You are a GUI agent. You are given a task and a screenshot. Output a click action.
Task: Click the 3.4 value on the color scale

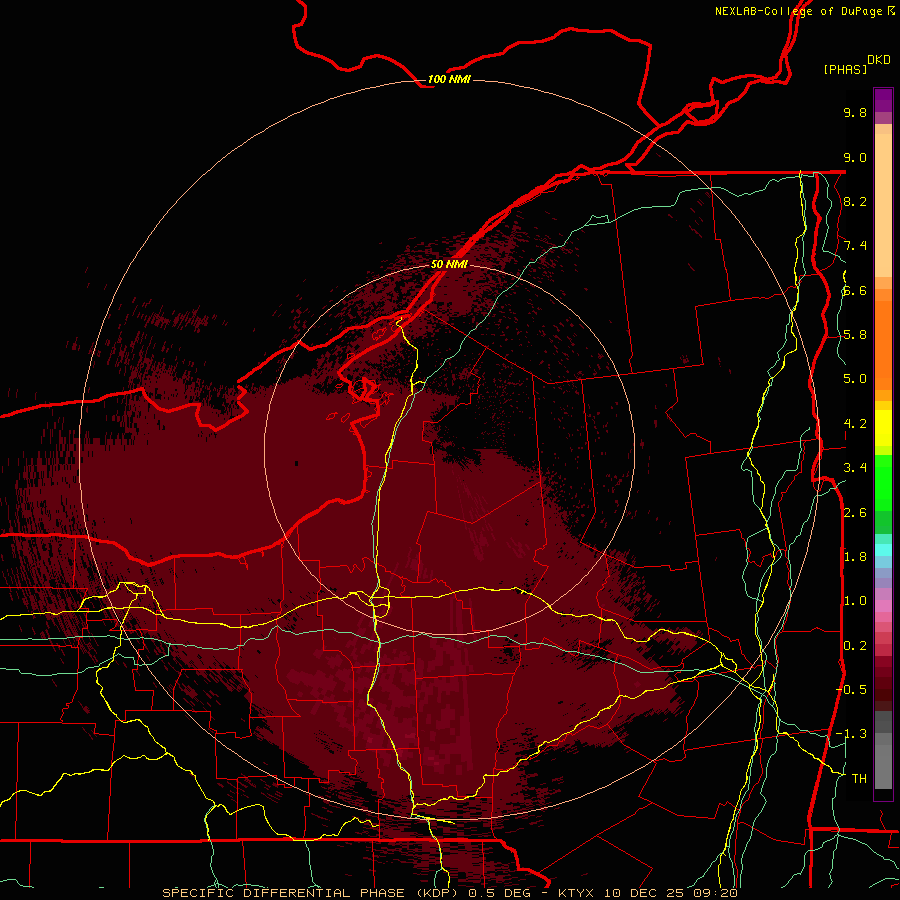[x=855, y=468]
